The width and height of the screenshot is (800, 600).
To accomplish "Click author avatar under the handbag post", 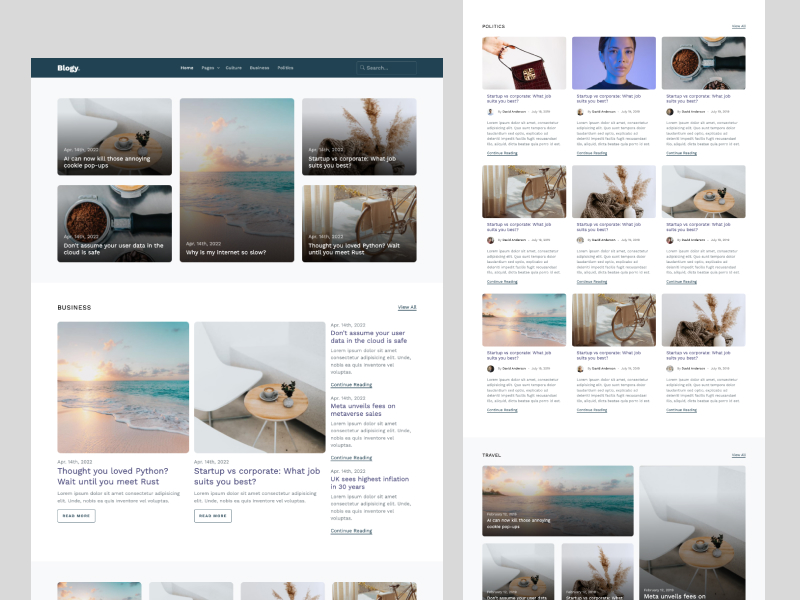I will (x=490, y=112).
